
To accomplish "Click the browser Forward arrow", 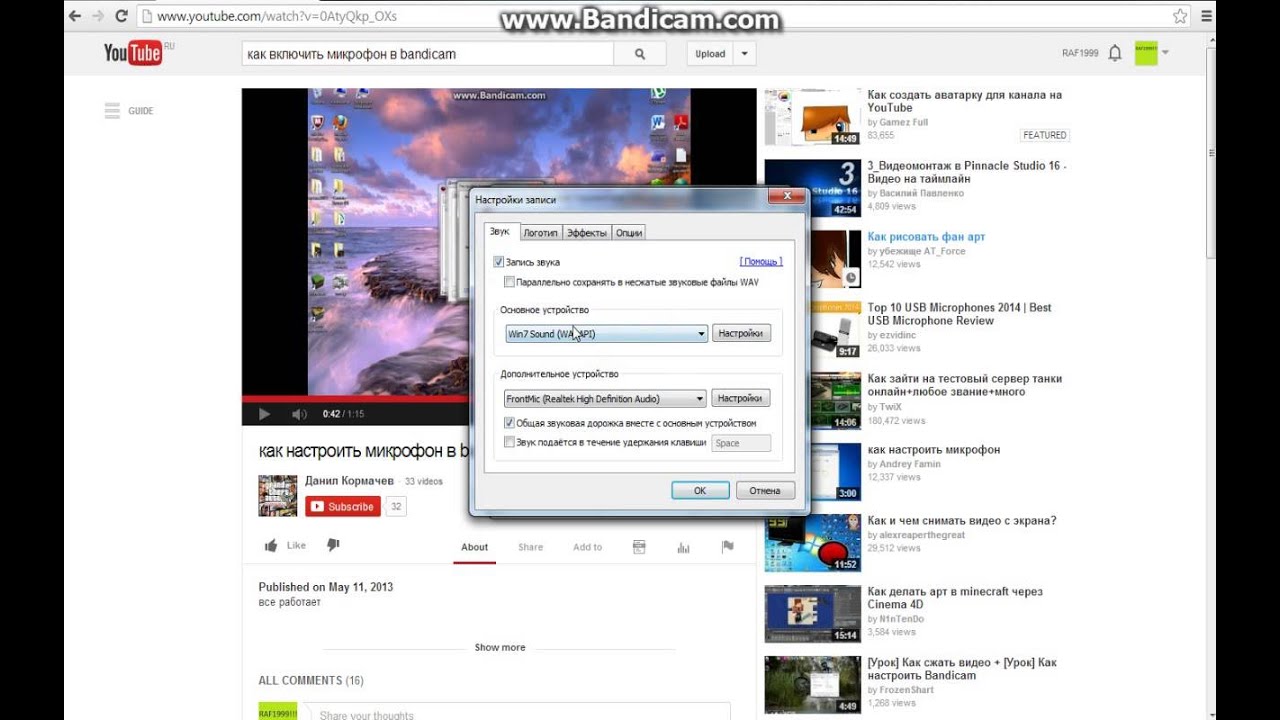I will coord(98,16).
